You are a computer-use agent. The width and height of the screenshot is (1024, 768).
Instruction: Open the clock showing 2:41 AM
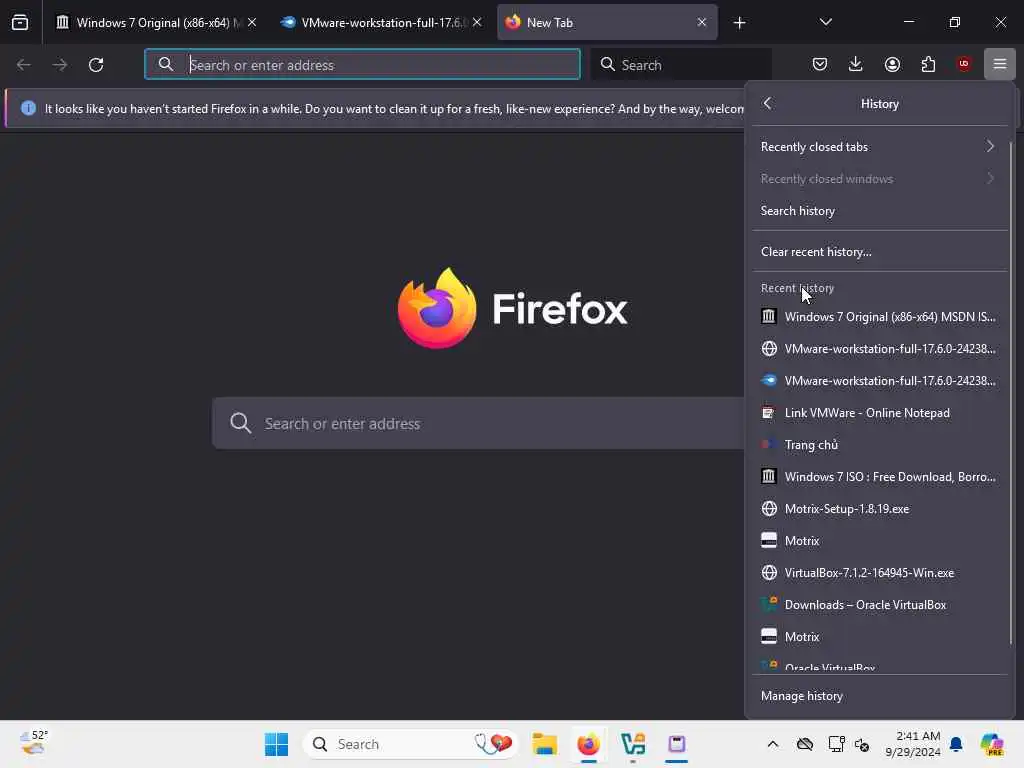point(913,744)
